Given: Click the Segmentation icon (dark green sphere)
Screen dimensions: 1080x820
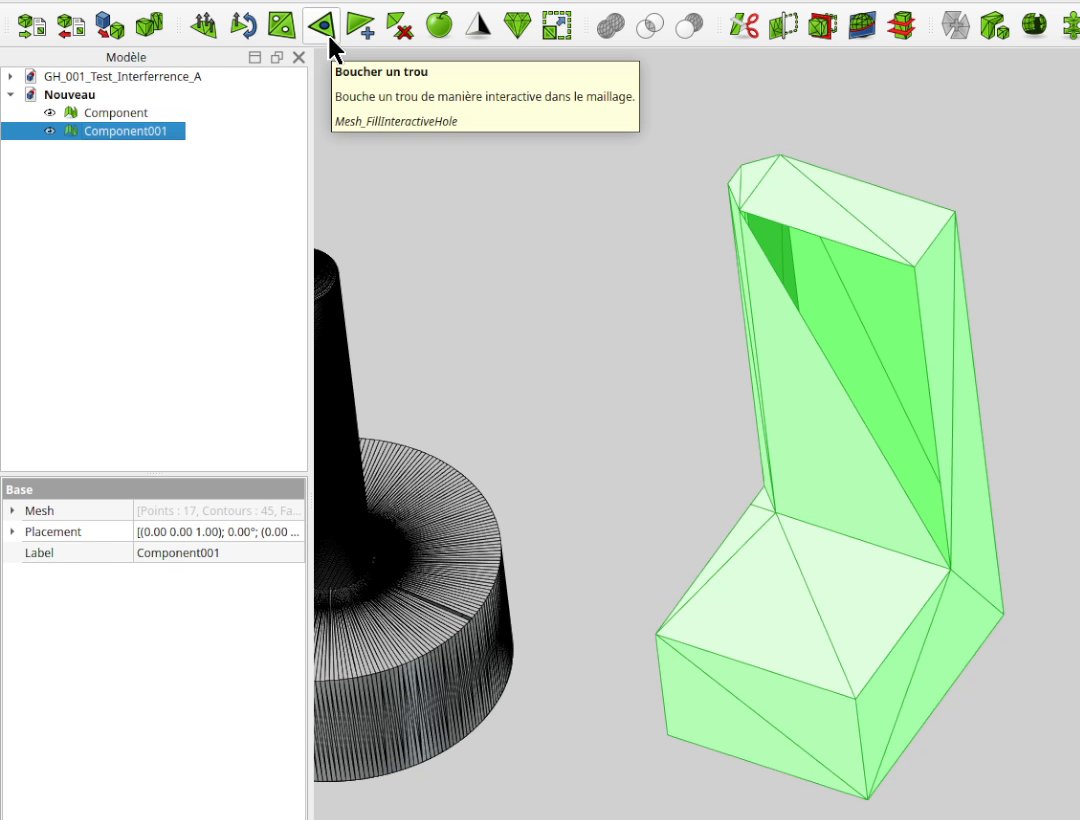Looking at the screenshot, I should pos(1033,25).
